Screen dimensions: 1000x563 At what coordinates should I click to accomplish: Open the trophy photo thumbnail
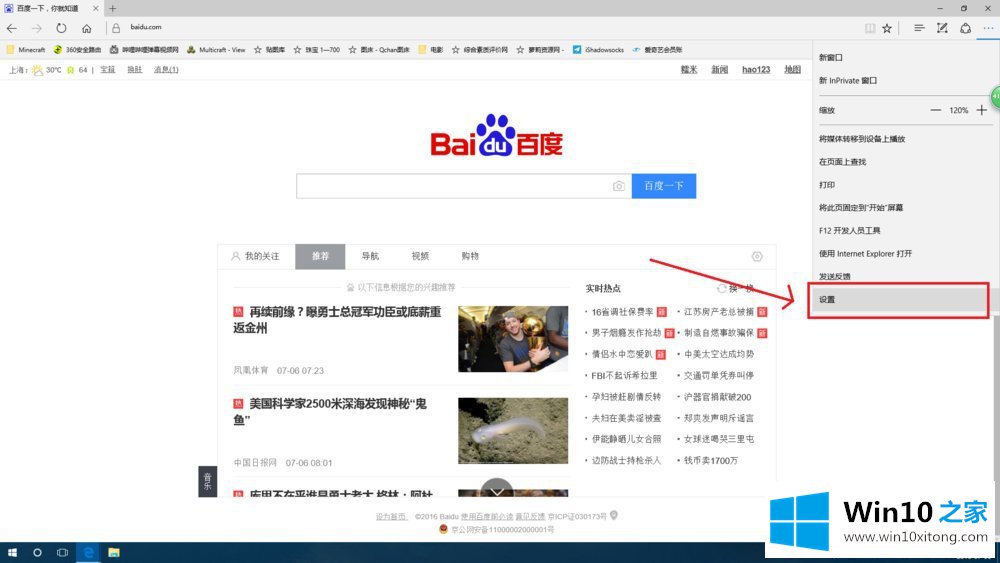click(x=513, y=339)
